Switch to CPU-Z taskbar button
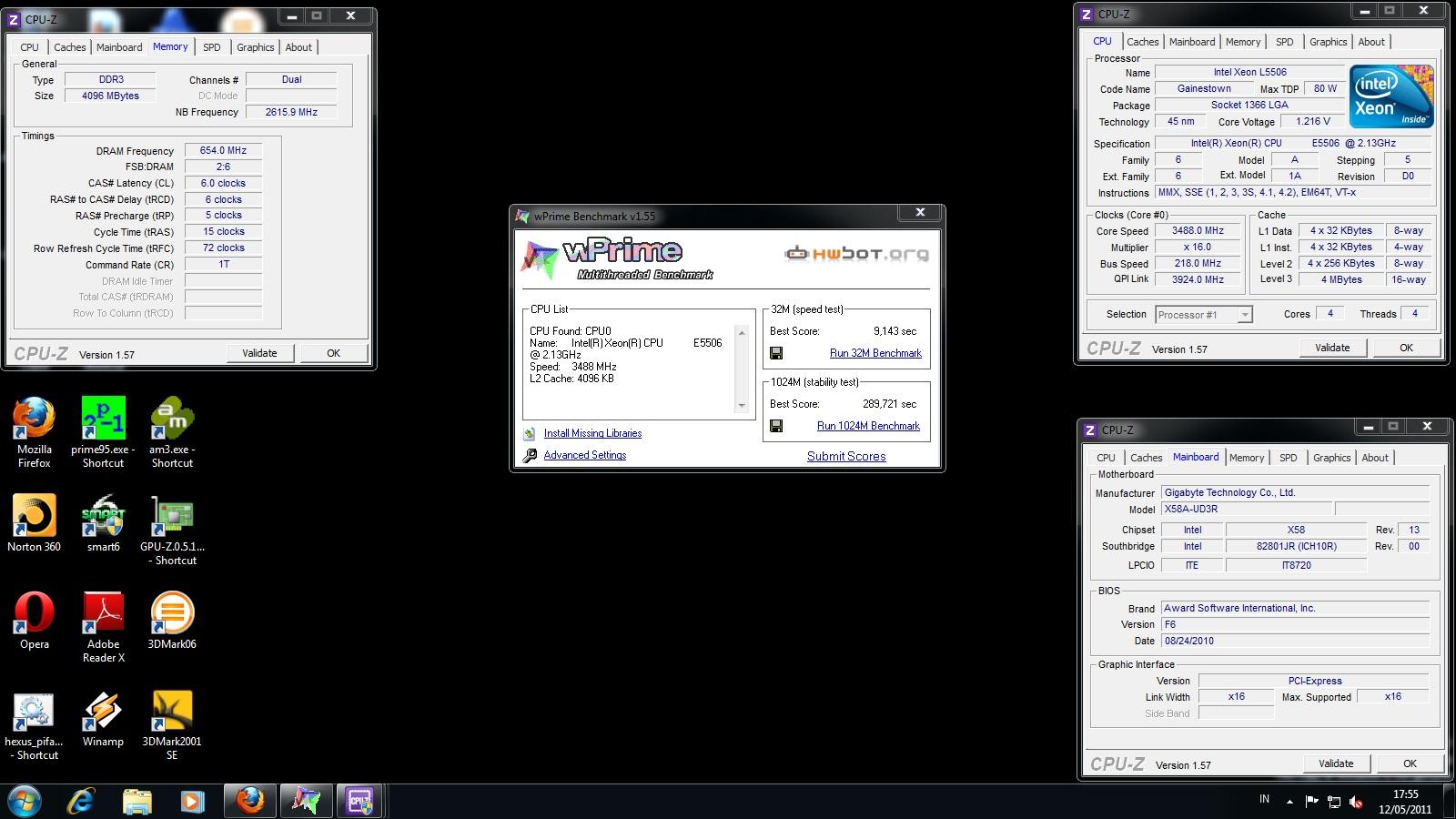1456x819 pixels. coord(360,801)
